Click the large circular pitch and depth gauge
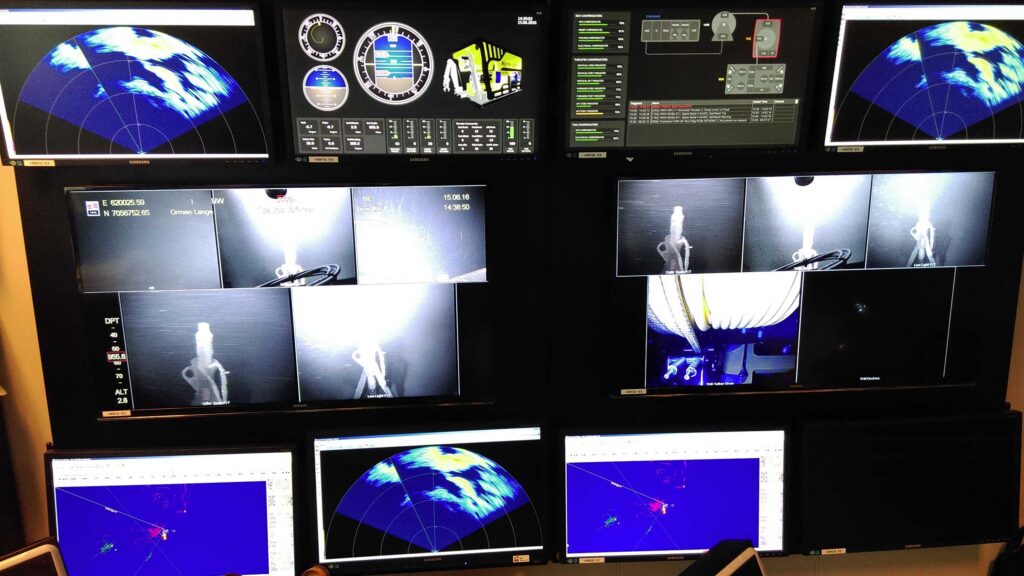Viewport: 1024px width, 576px height. pyautogui.click(x=393, y=63)
